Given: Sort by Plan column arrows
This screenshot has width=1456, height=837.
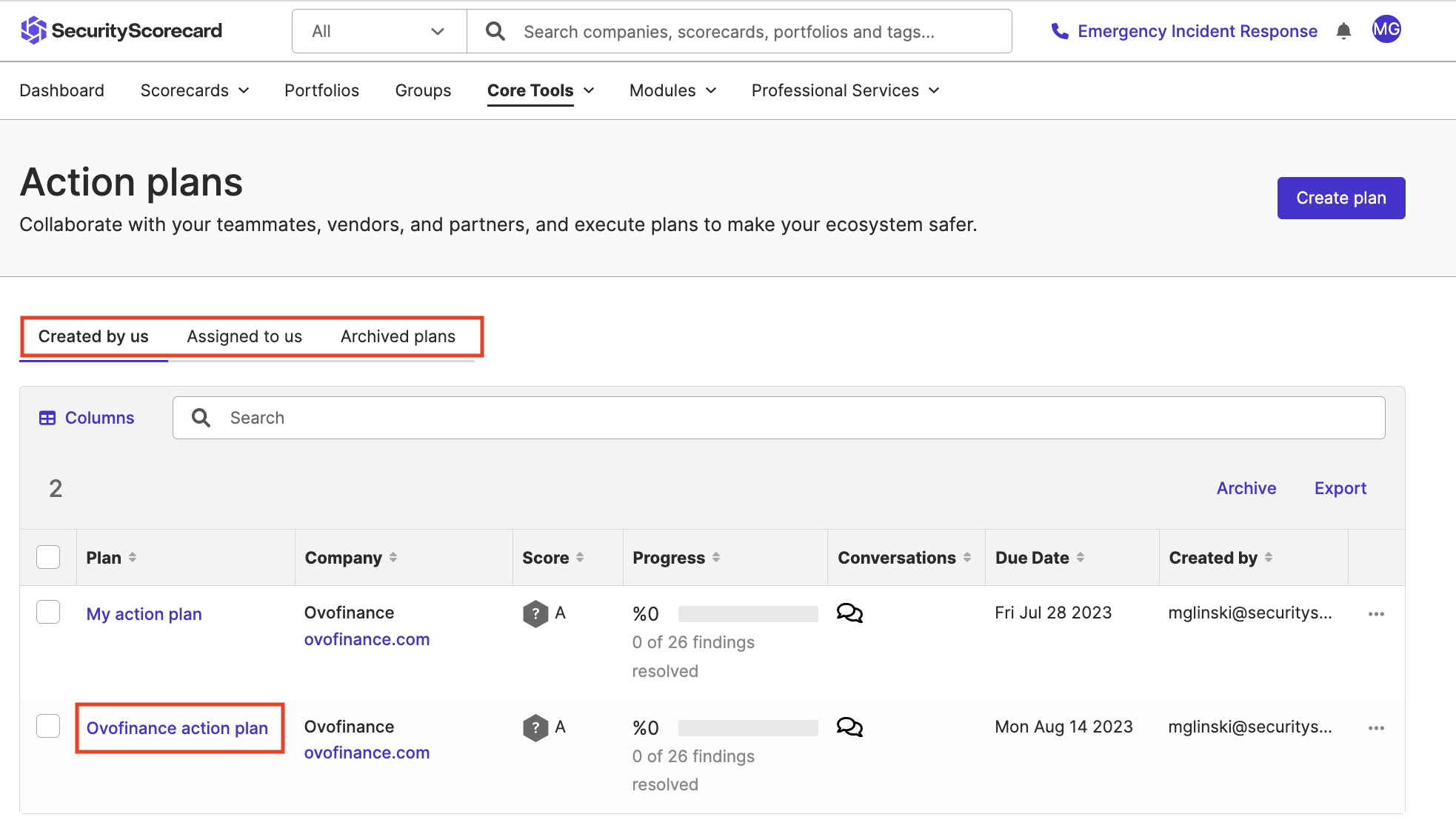Looking at the screenshot, I should click(x=133, y=557).
